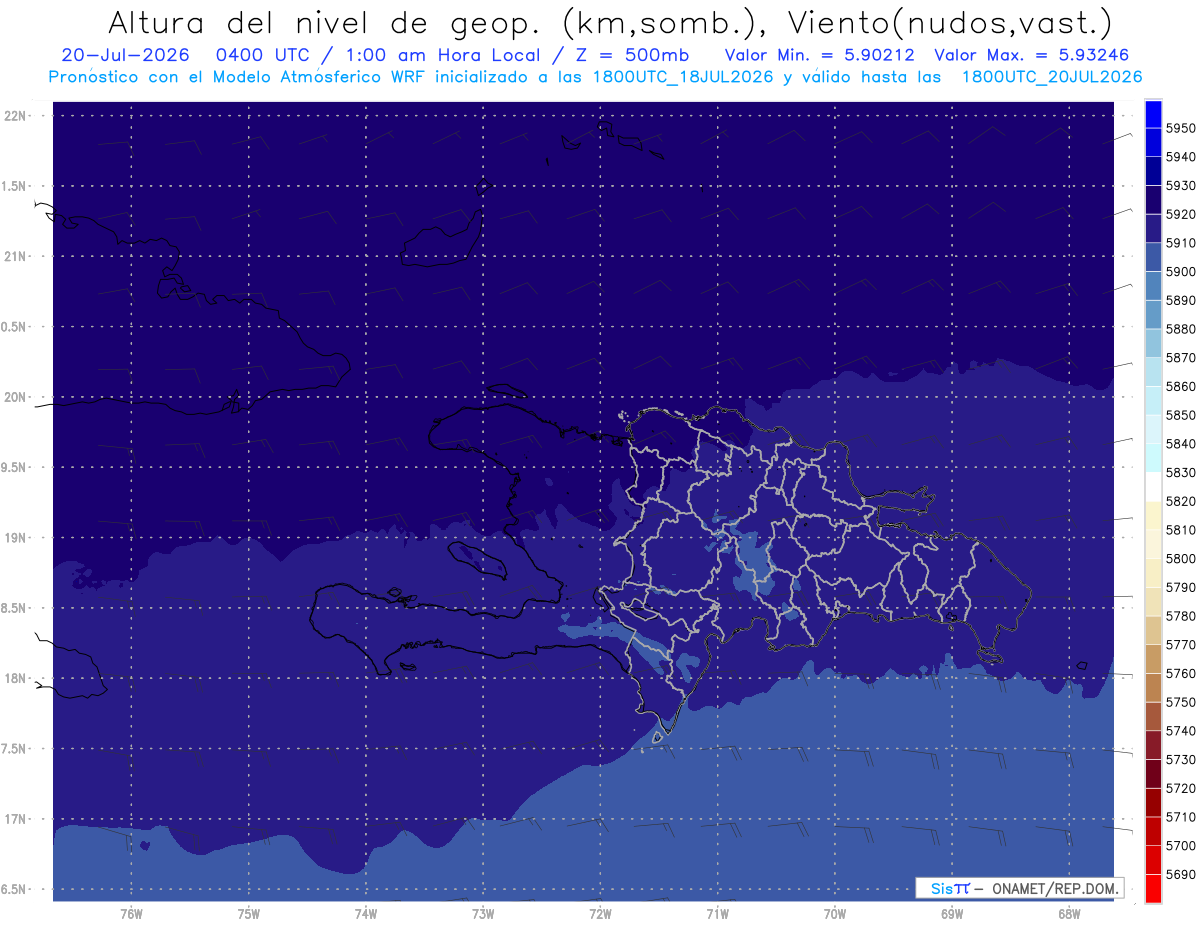
Task: Click the brown swatch between 5740 and 5750
Action: pyautogui.click(x=1153, y=716)
